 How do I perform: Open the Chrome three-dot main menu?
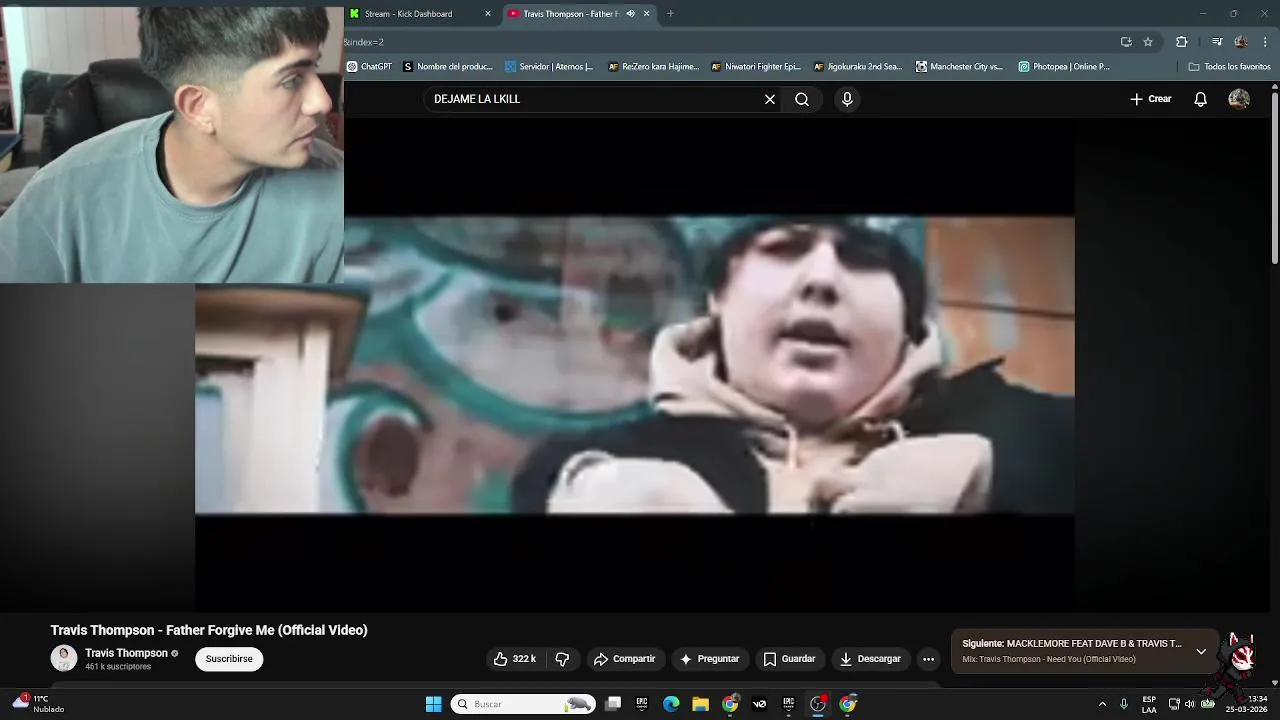(1266, 42)
